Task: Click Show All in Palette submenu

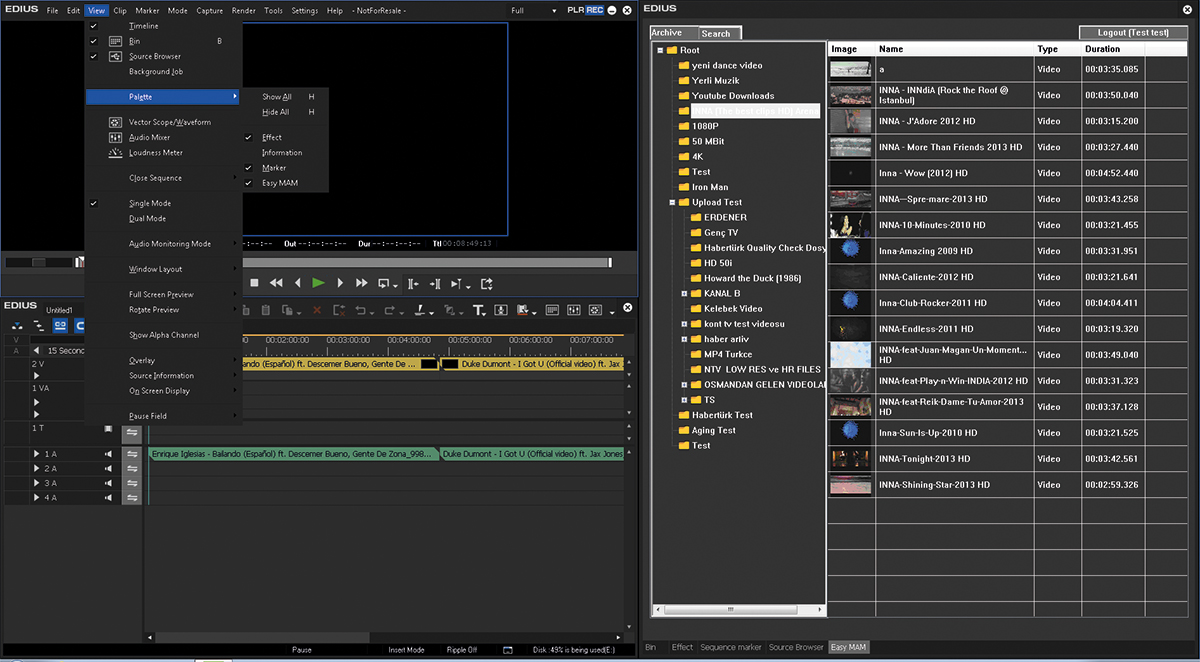Action: [277, 97]
